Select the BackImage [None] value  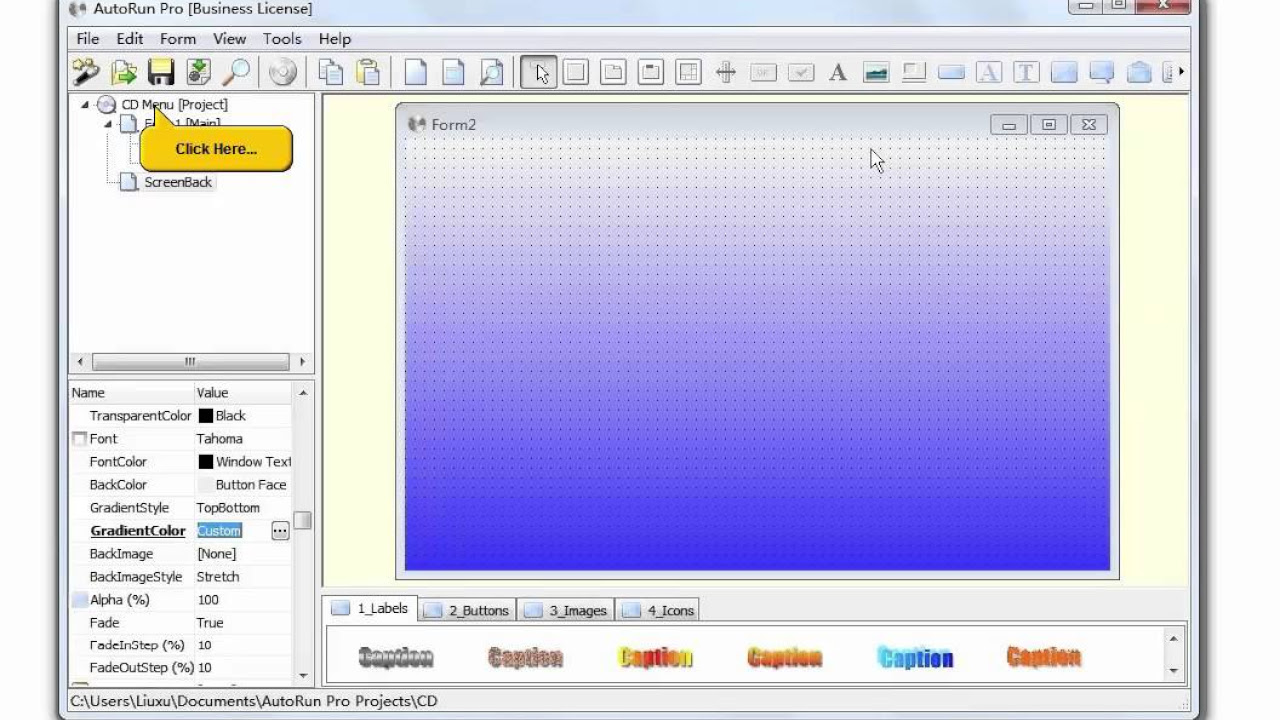[217, 554]
